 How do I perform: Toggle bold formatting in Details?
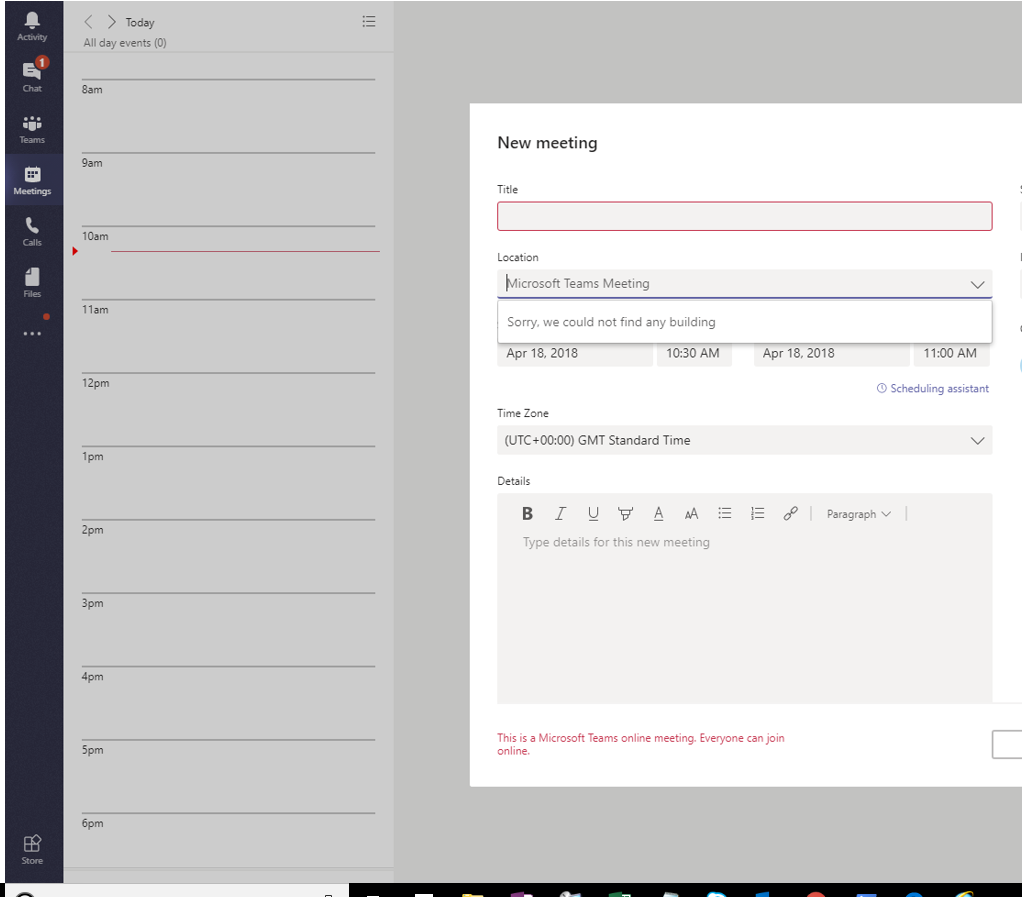(527, 514)
